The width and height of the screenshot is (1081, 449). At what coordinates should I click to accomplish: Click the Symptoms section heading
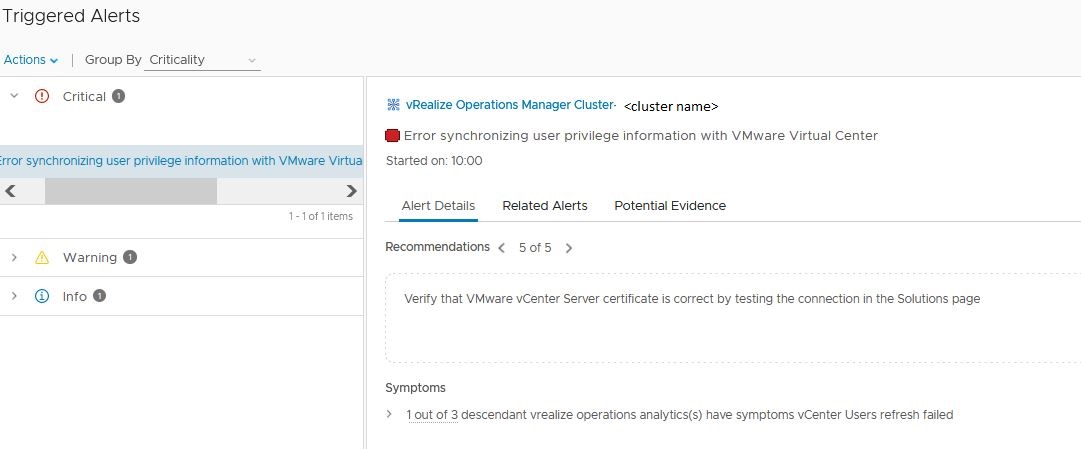(x=416, y=388)
